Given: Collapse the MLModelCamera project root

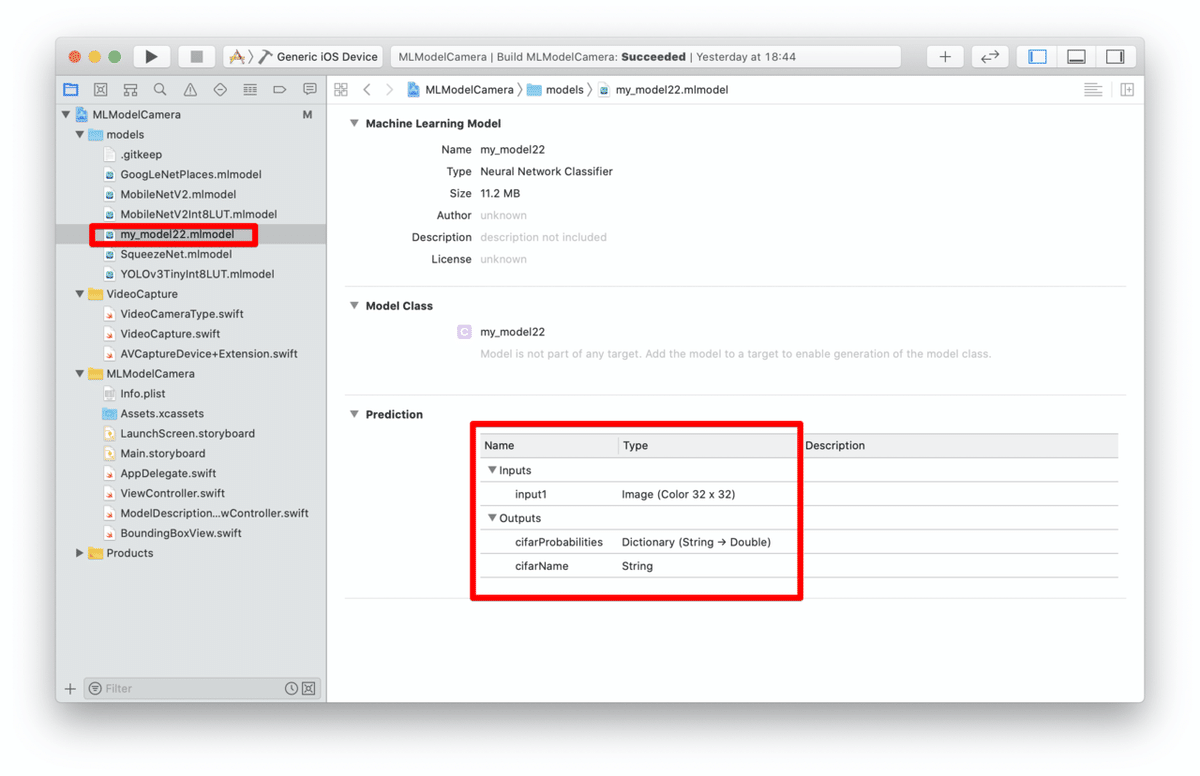Looking at the screenshot, I should click(x=66, y=114).
